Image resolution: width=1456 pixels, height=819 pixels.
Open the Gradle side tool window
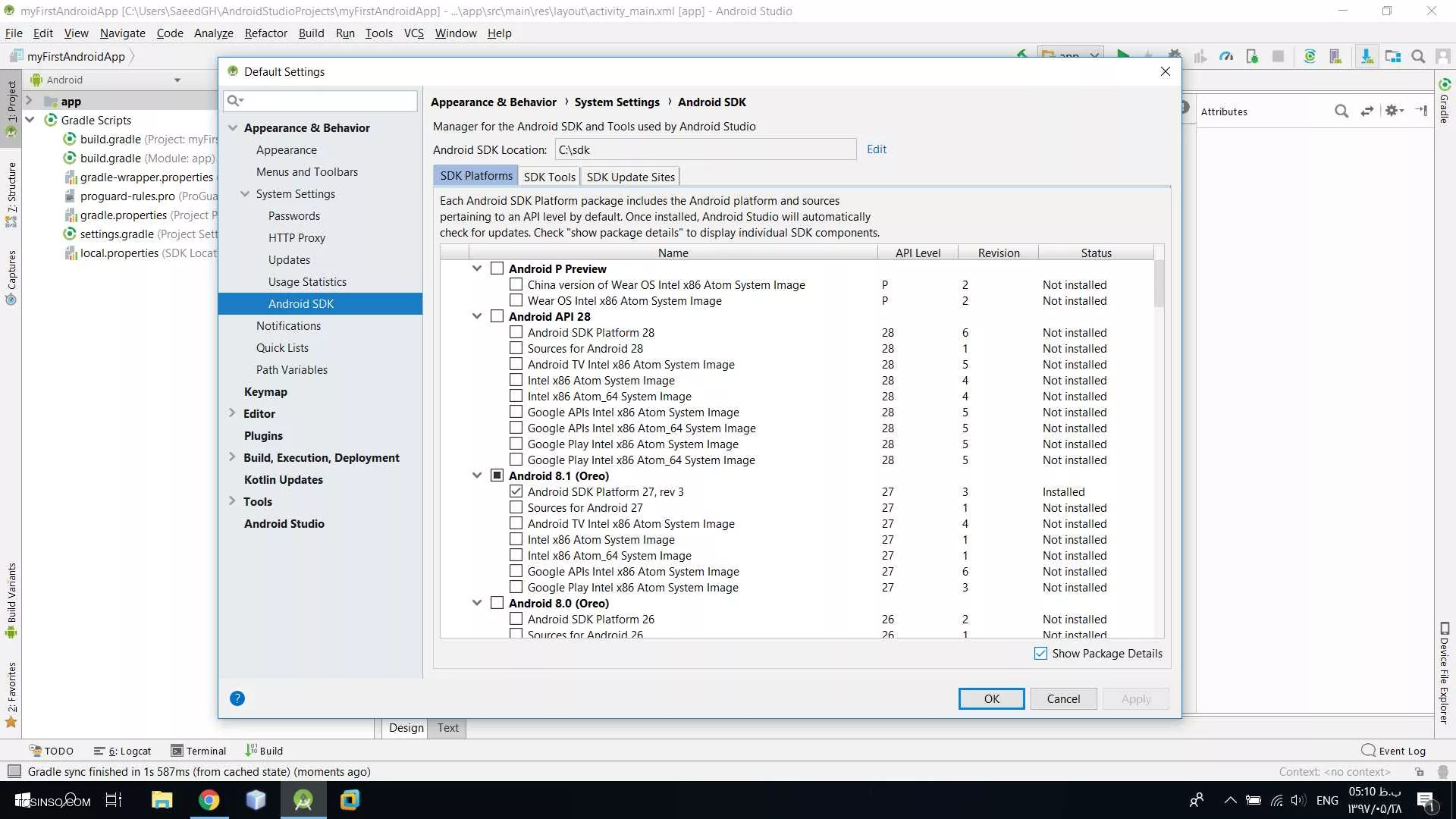click(1445, 100)
